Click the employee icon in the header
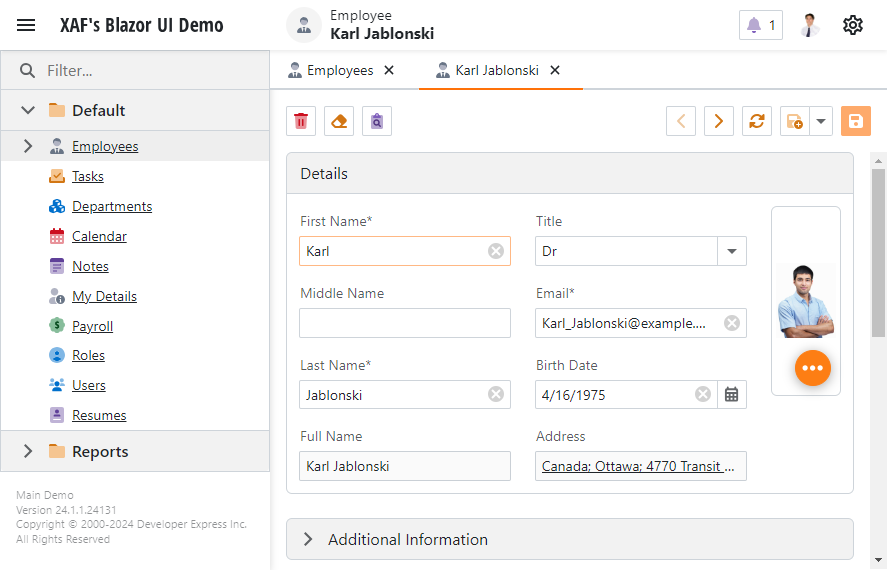 tap(304, 25)
